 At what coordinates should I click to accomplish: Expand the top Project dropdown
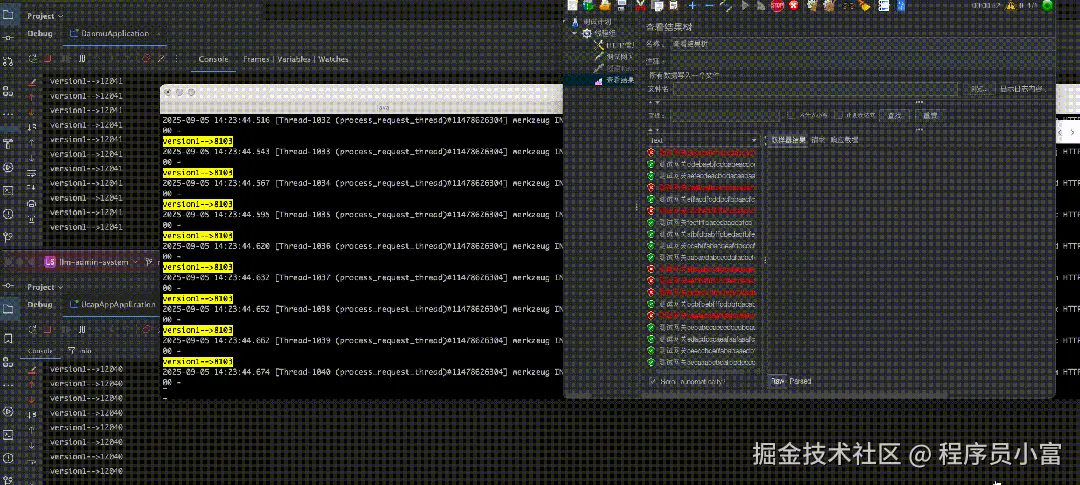click(45, 15)
